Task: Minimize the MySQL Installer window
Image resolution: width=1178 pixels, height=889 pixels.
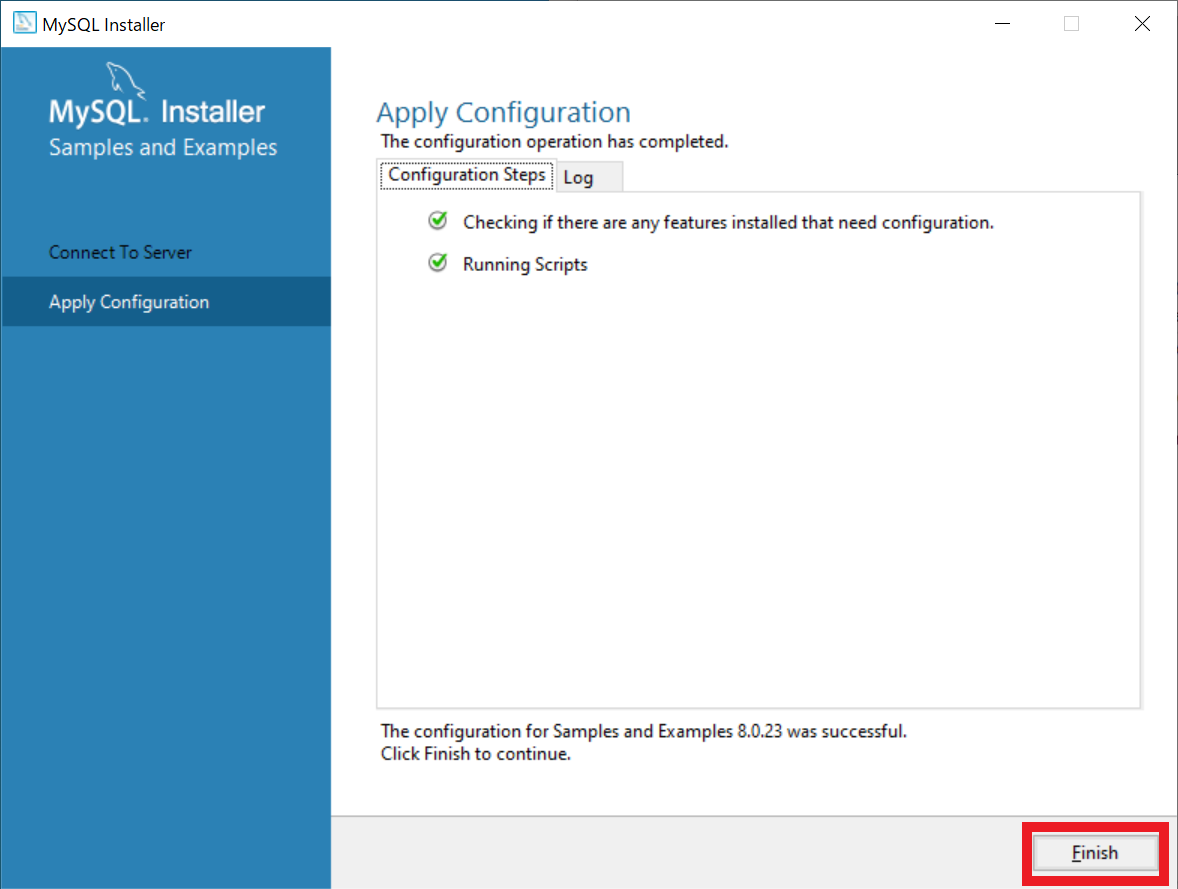Action: coord(1002,24)
